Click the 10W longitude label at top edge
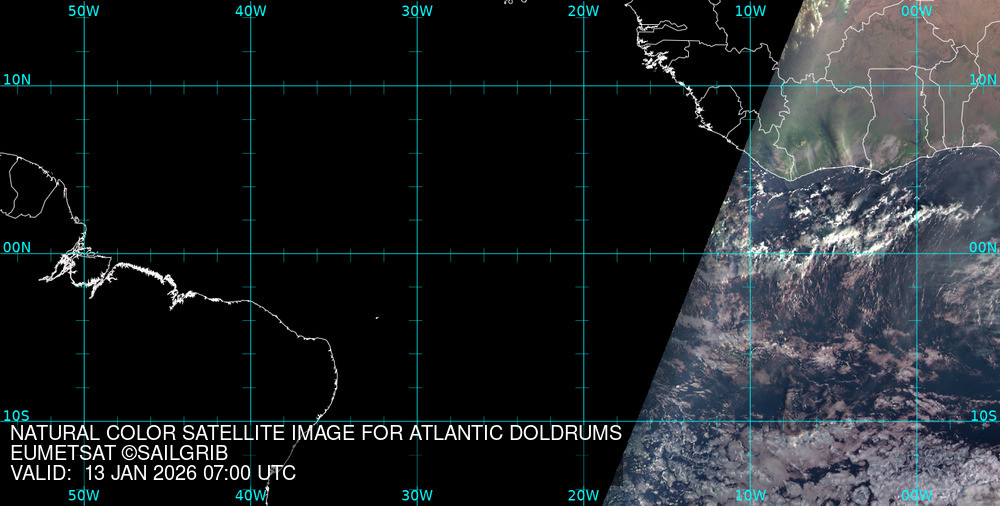The image size is (1000, 506). 750,11
